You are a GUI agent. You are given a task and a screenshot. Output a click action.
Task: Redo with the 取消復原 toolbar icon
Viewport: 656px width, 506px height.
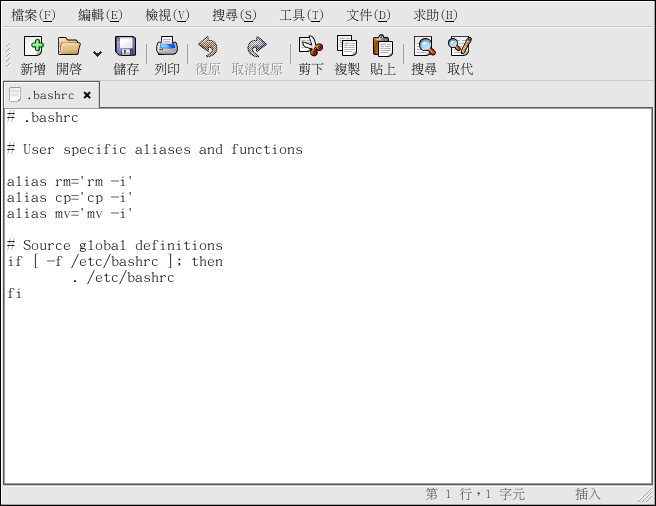click(257, 48)
